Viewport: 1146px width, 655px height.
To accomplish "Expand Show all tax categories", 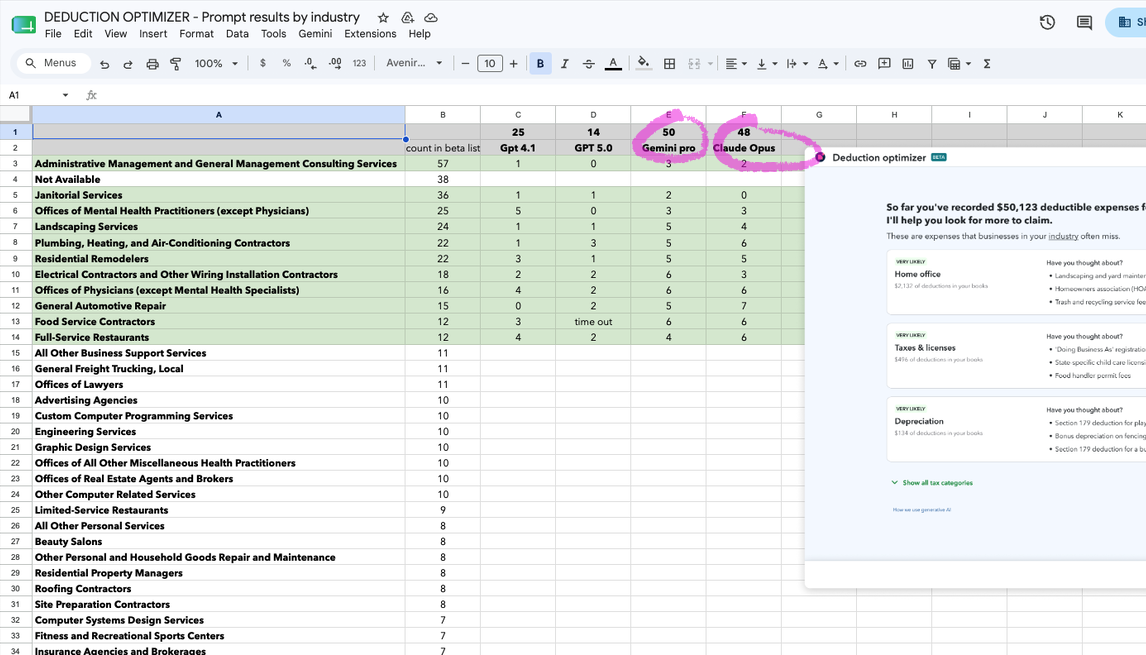I will click(x=932, y=482).
